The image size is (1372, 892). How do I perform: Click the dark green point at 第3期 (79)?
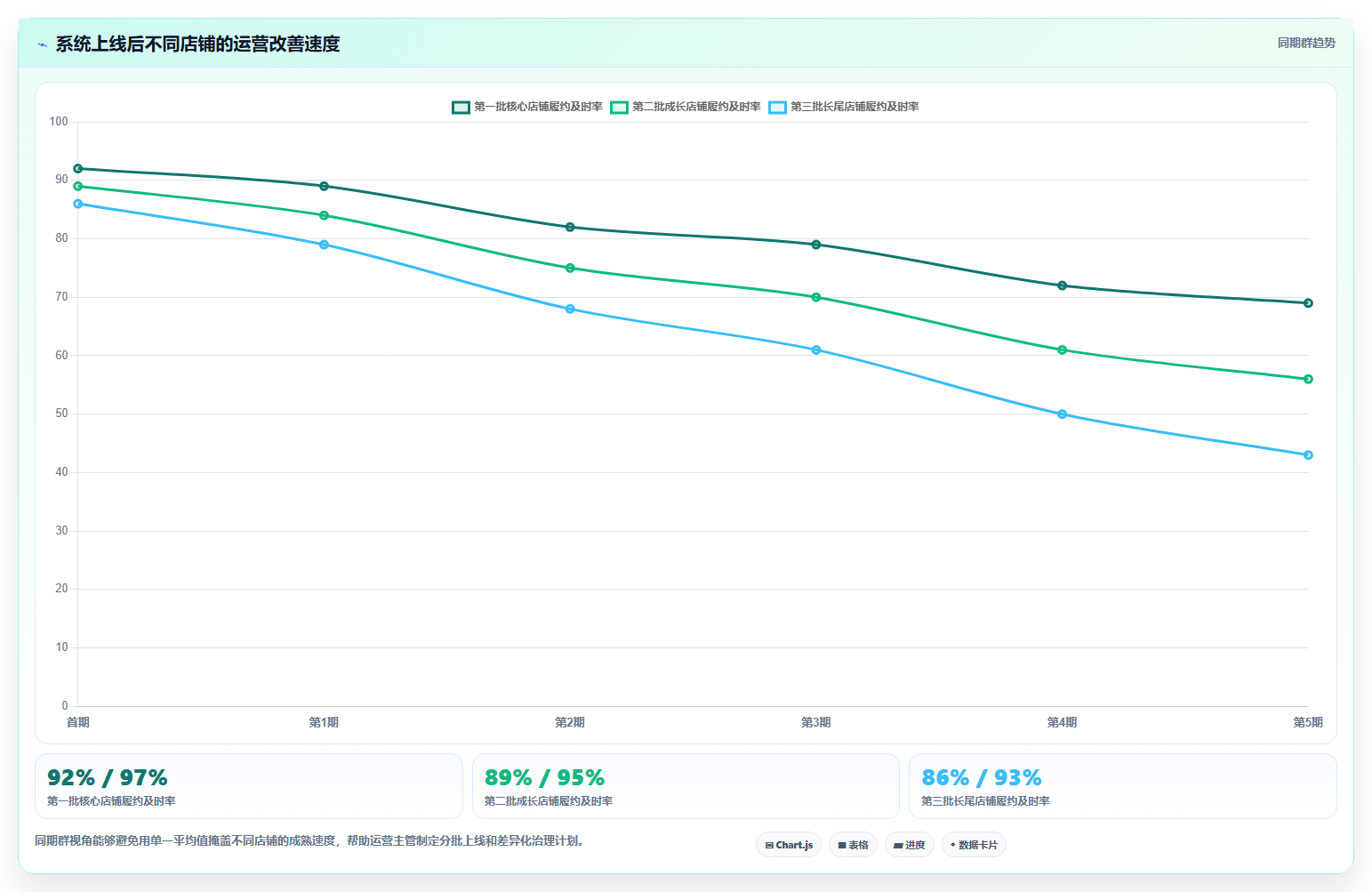tap(816, 245)
